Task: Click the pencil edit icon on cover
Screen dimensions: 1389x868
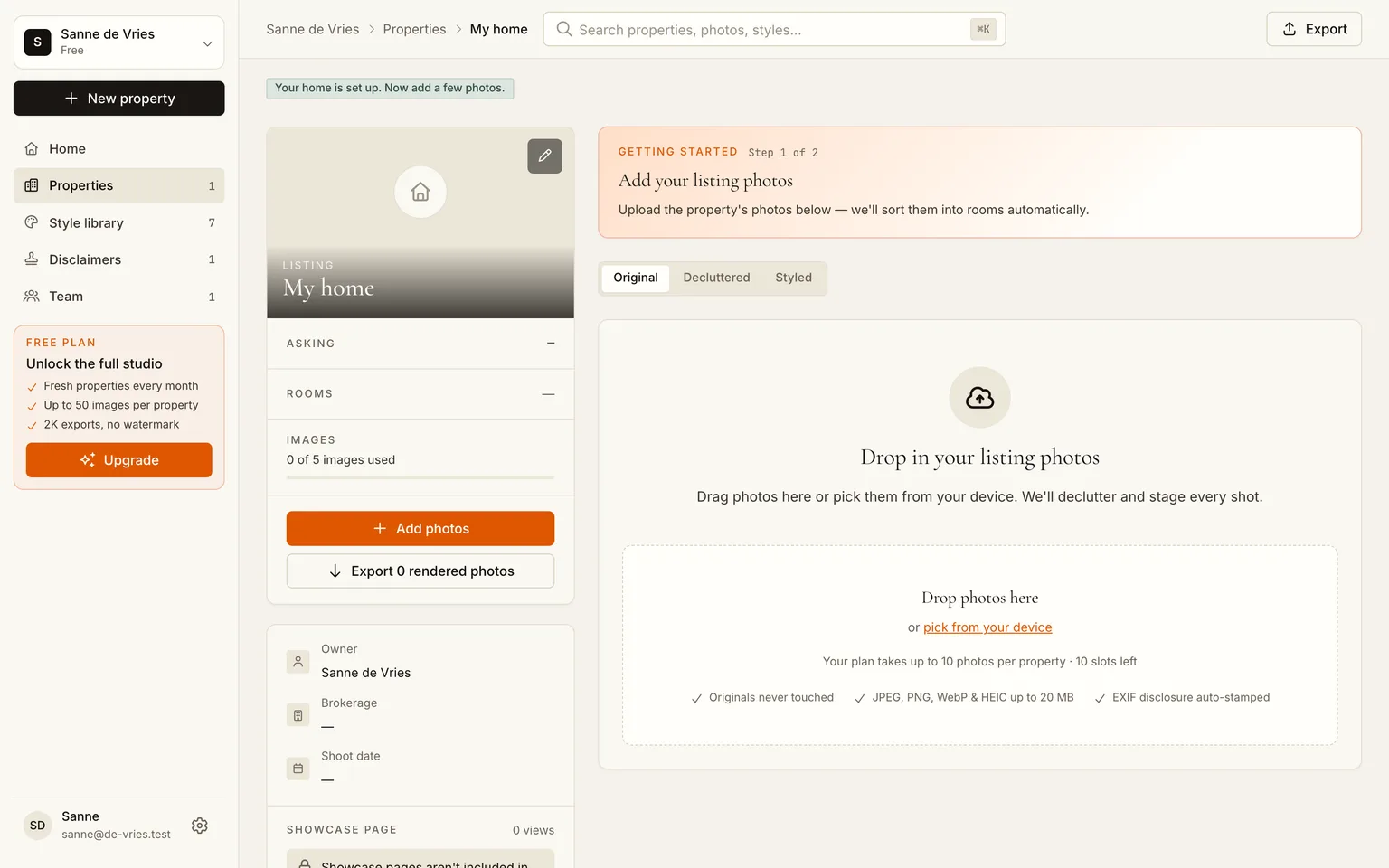Action: 544,156
